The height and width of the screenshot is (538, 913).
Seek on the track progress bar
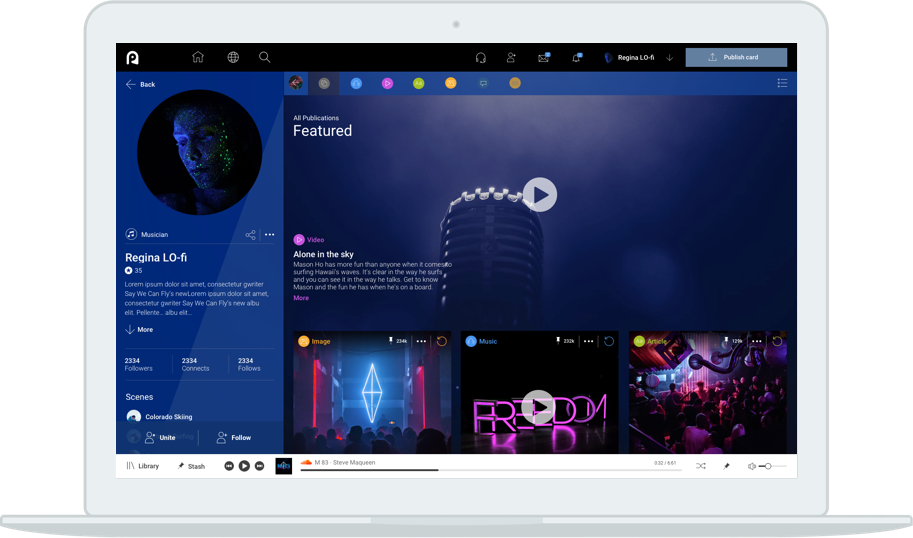(491, 470)
